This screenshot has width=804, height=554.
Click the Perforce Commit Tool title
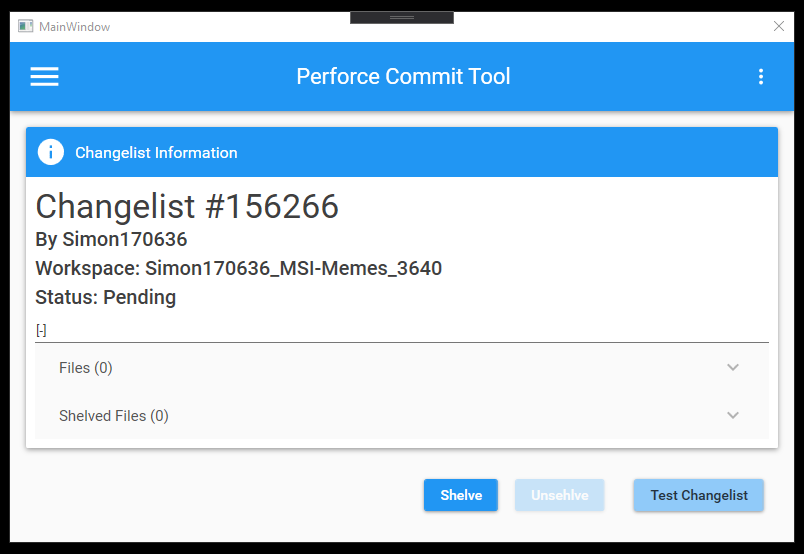pos(403,76)
